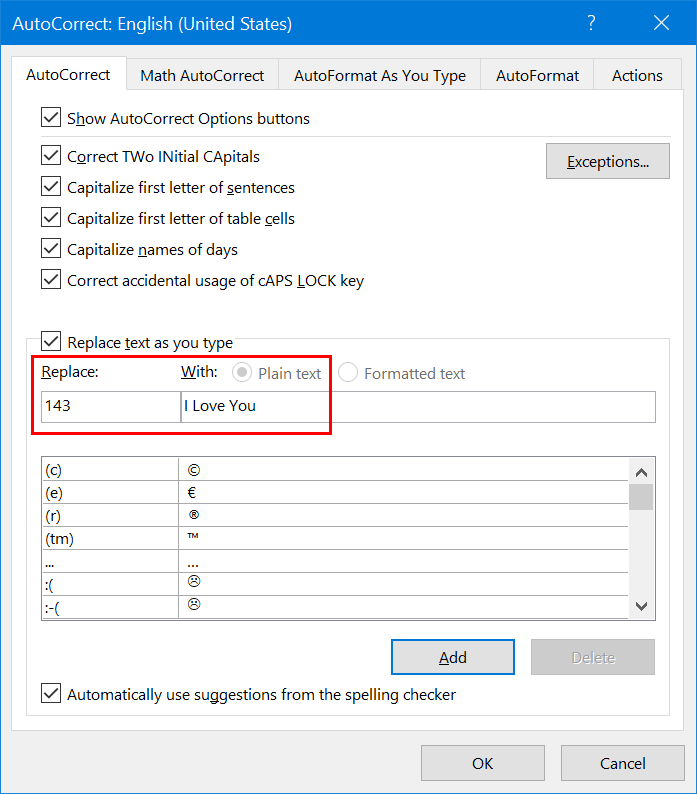This screenshot has height=794, width=697.
Task: Click the Replace input field containing 143
Action: click(x=110, y=406)
